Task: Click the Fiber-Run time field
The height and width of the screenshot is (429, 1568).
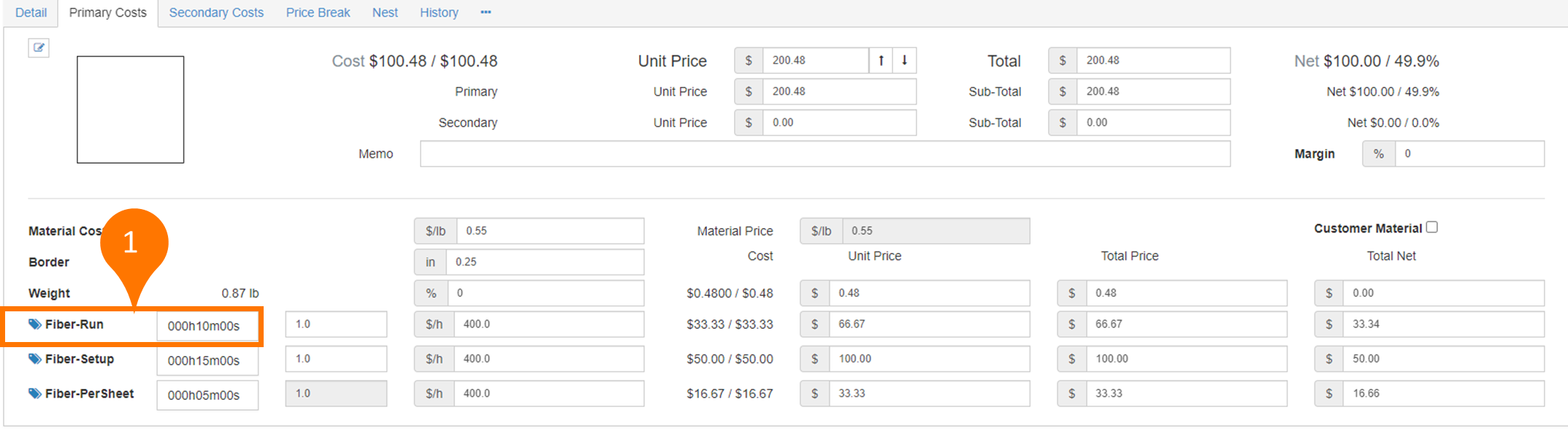Action: click(207, 326)
